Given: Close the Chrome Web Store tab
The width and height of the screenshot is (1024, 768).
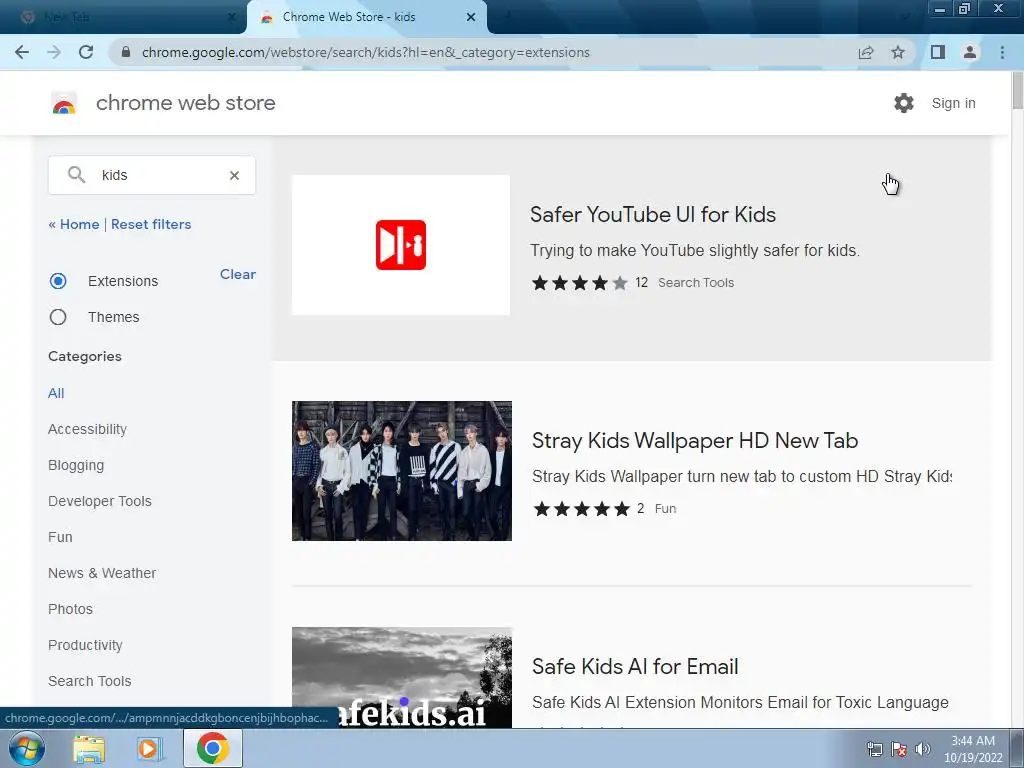Looking at the screenshot, I should click(x=471, y=17).
